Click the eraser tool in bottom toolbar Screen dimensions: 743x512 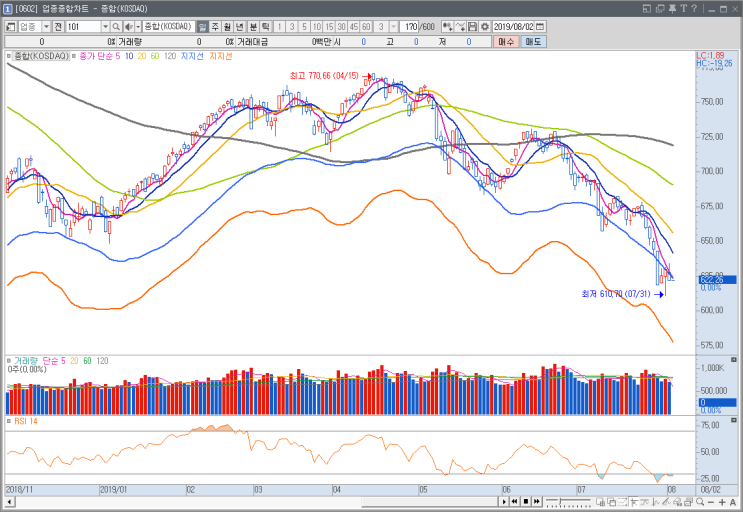pos(677,502)
